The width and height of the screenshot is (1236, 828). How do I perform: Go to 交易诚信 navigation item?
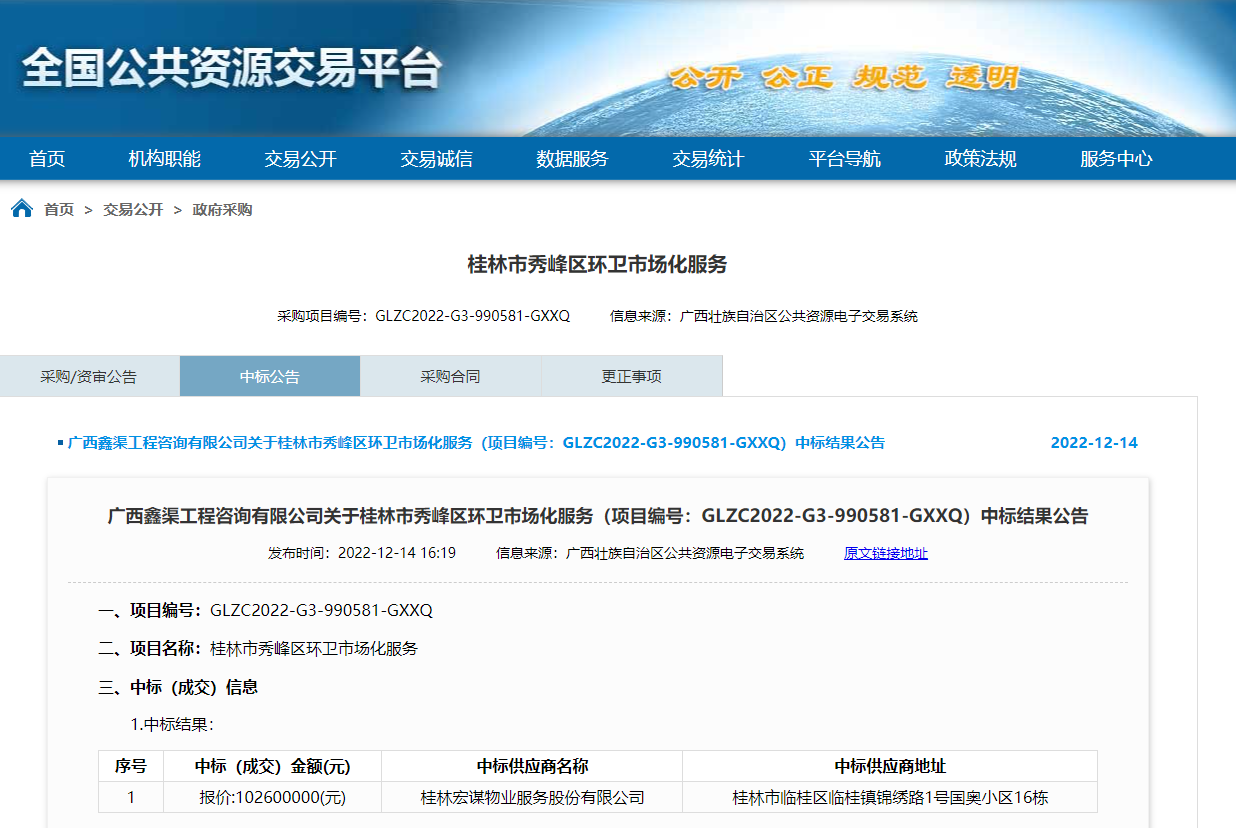(x=437, y=159)
